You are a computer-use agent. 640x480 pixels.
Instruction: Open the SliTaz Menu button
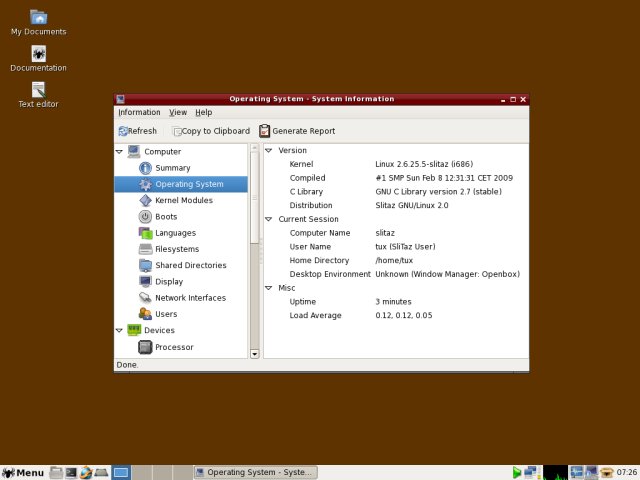[23, 472]
